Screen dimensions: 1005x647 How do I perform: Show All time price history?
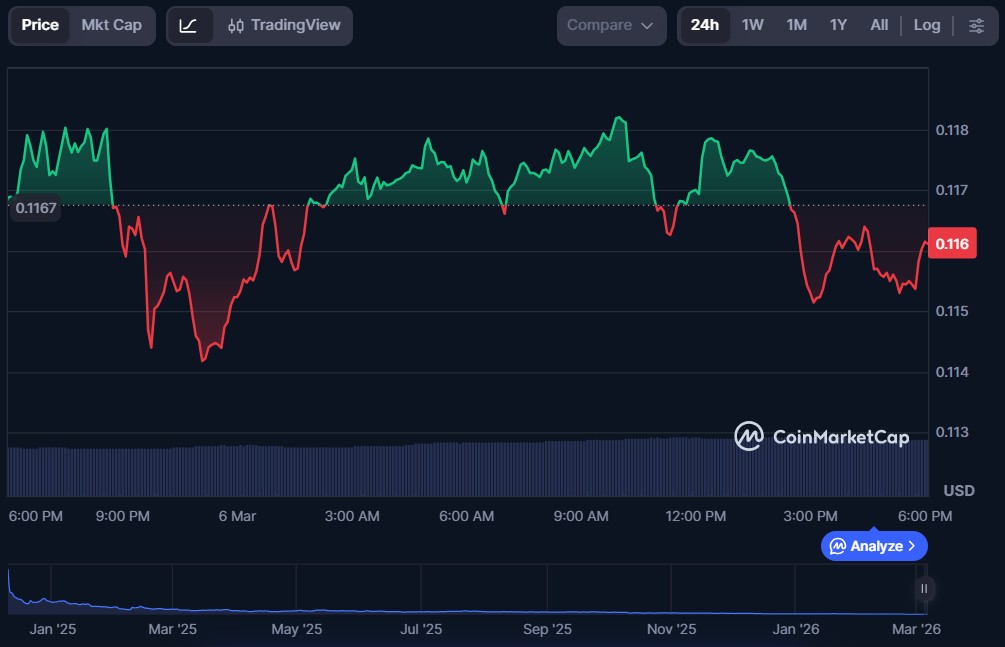coord(879,25)
